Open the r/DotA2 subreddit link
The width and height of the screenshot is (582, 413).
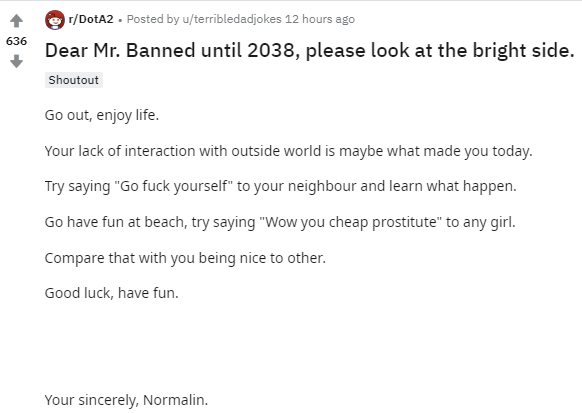(91, 19)
